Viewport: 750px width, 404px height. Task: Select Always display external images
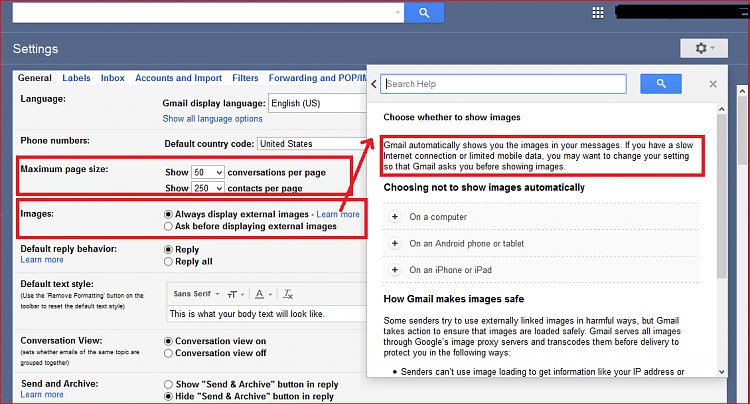click(168, 214)
